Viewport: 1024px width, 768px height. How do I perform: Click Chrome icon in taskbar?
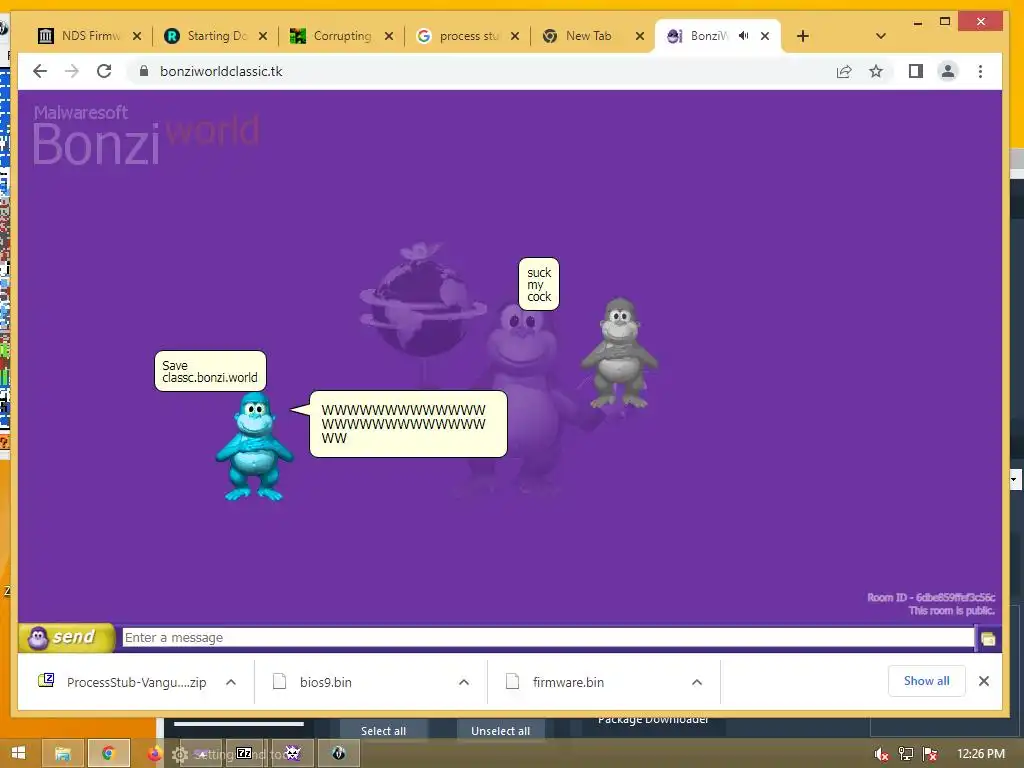coord(108,754)
